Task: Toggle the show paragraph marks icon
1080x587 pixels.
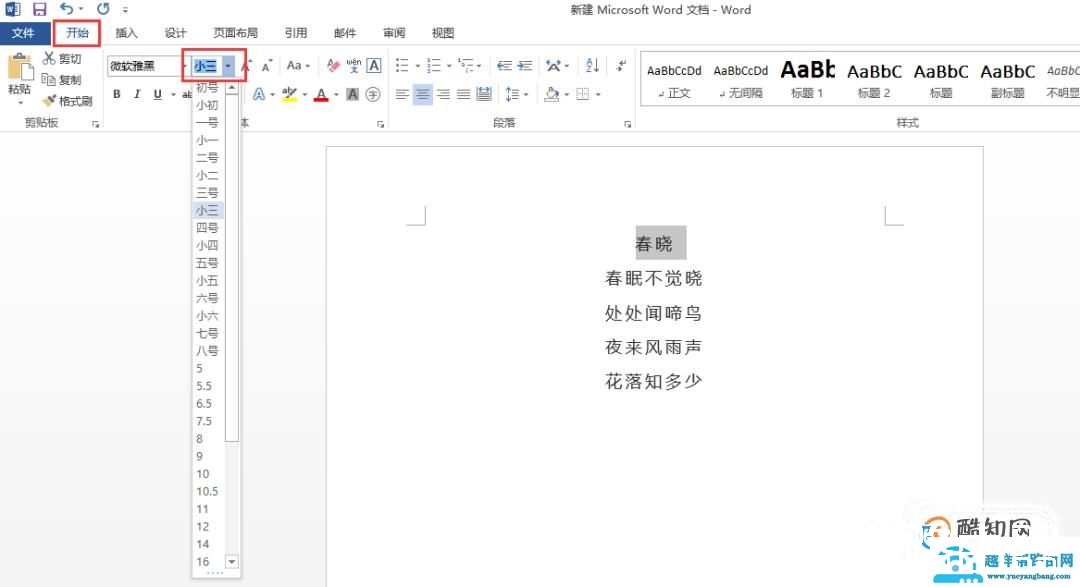Action: click(x=620, y=65)
